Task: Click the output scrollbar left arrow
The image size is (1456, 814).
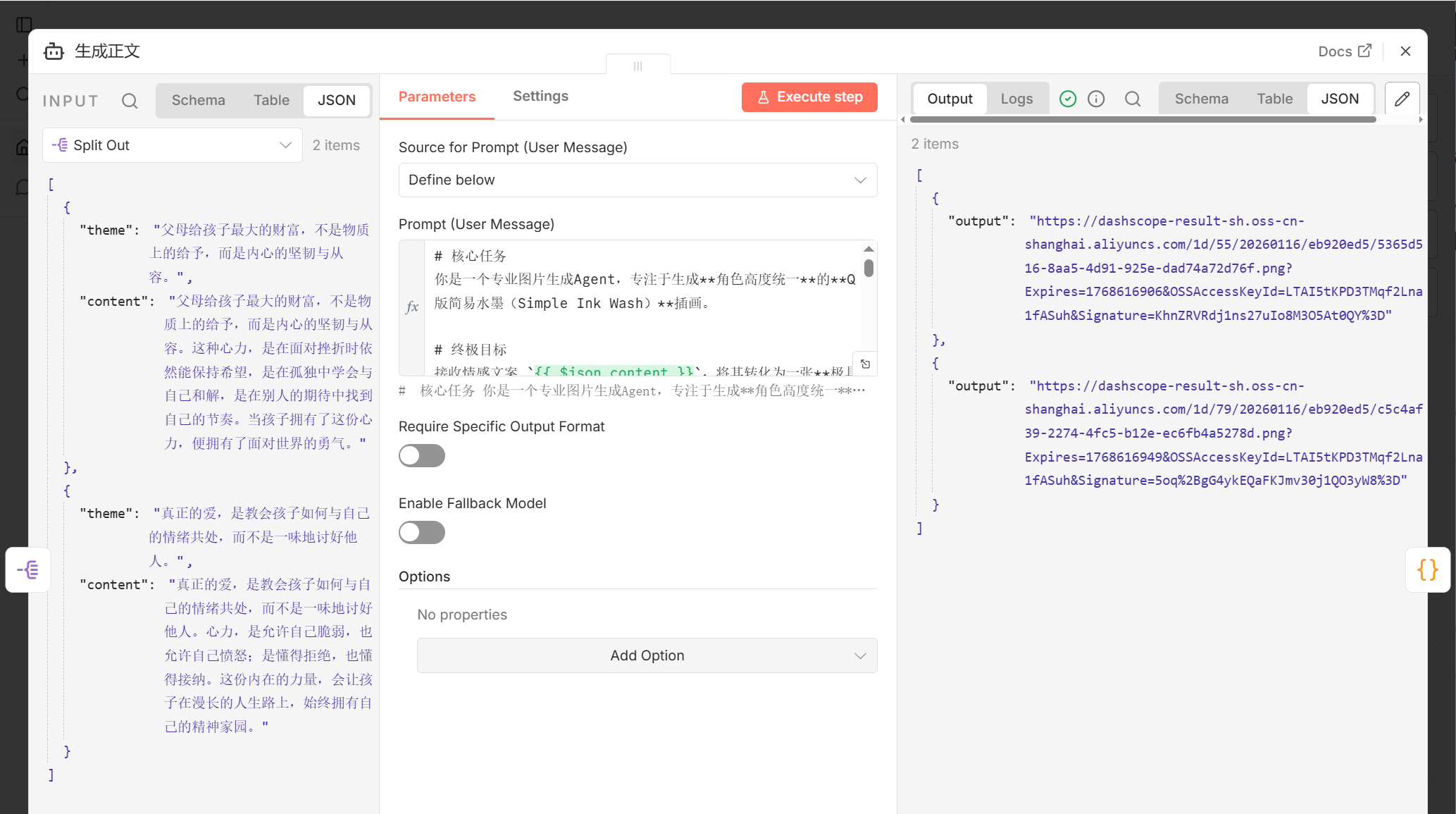Action: [903, 119]
